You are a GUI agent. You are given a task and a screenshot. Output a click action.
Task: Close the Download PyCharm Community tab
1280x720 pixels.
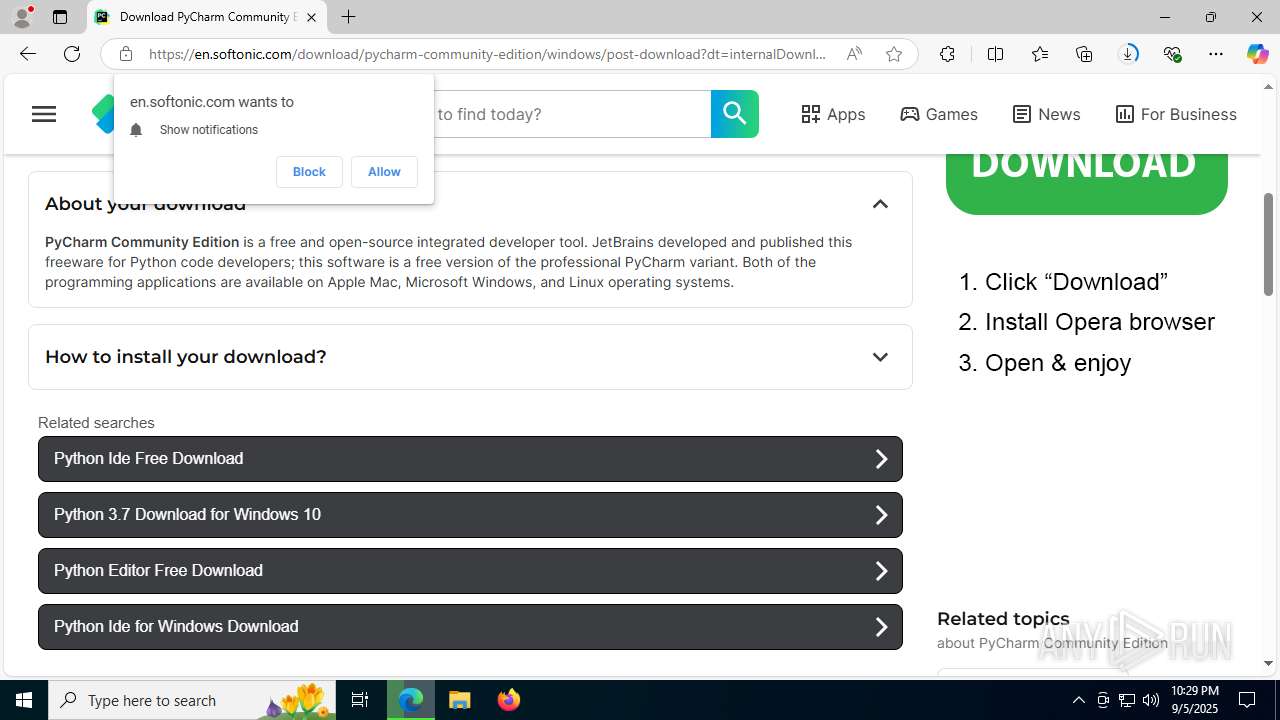311,17
